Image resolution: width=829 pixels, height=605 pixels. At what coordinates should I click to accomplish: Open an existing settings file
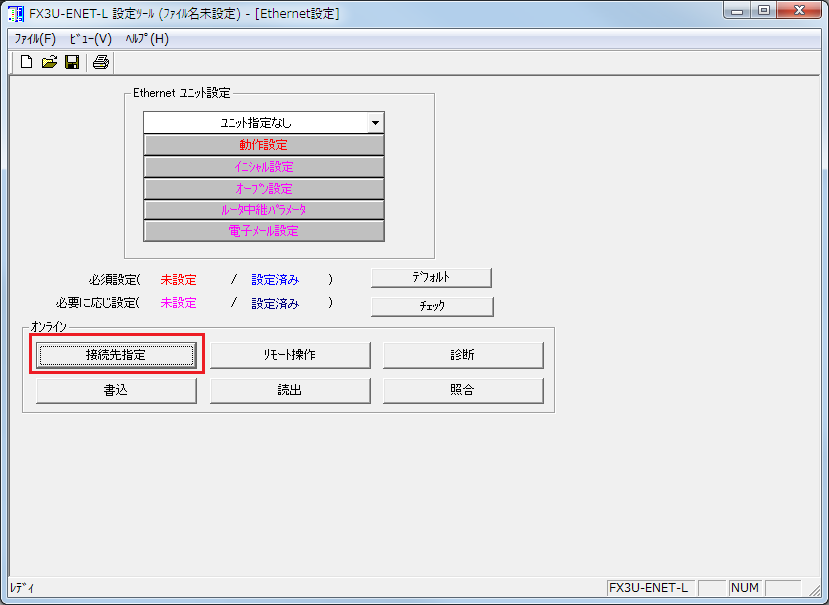coord(48,61)
